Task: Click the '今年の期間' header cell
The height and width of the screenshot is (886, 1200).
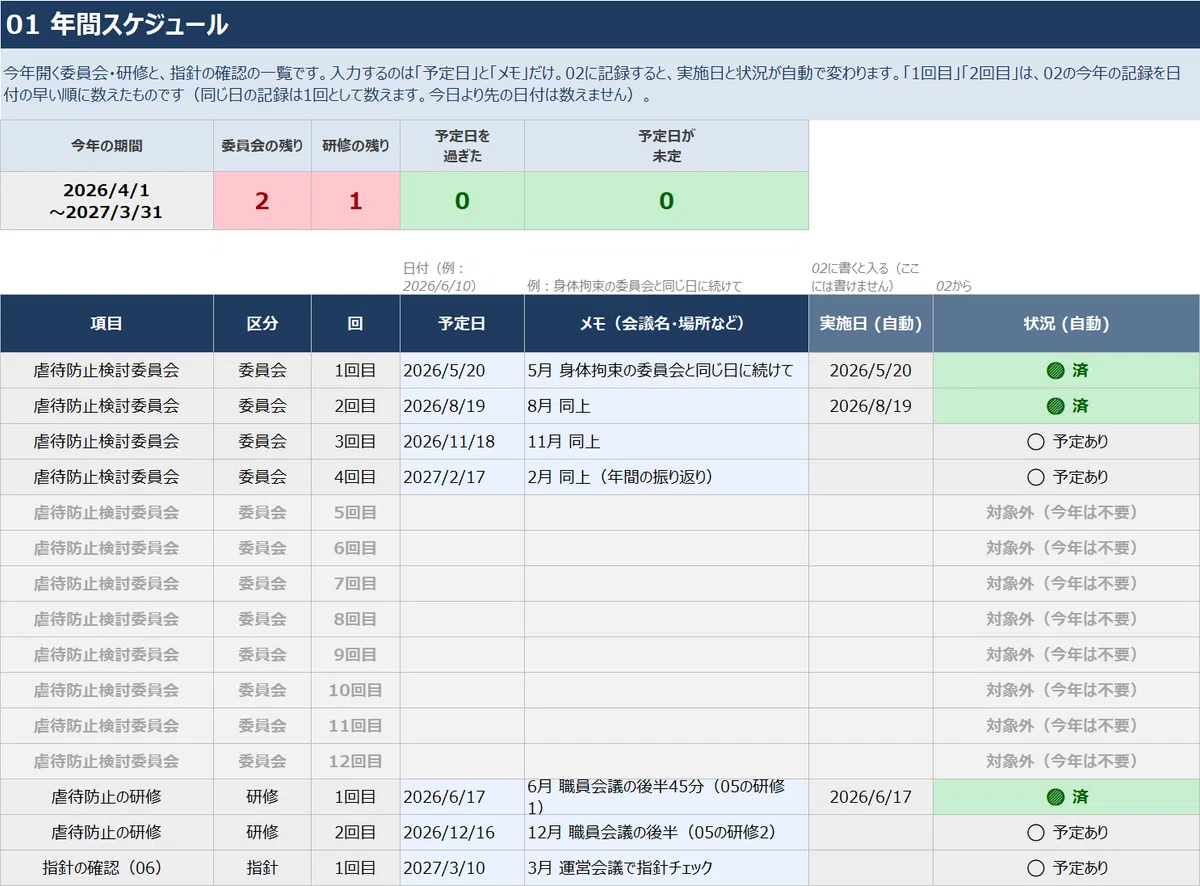Action: coord(107,146)
